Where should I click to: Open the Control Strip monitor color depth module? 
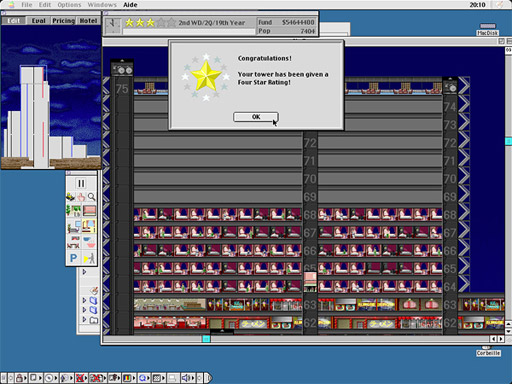pos(129,378)
